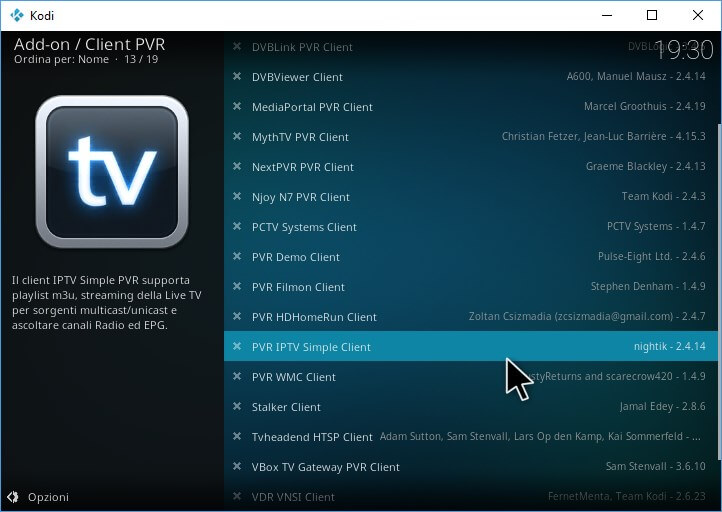Click the Kodi logo in title bar
This screenshot has height=512, width=722.
[17, 15]
